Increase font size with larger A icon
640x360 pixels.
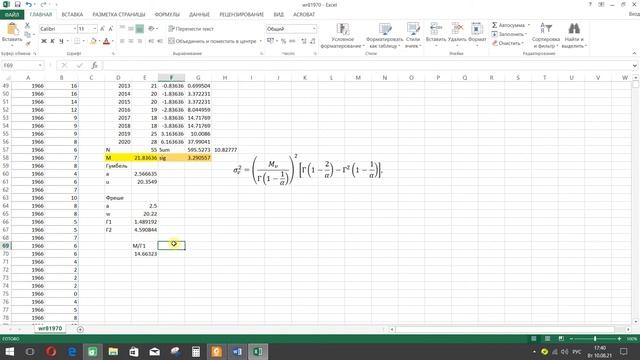[102, 29]
